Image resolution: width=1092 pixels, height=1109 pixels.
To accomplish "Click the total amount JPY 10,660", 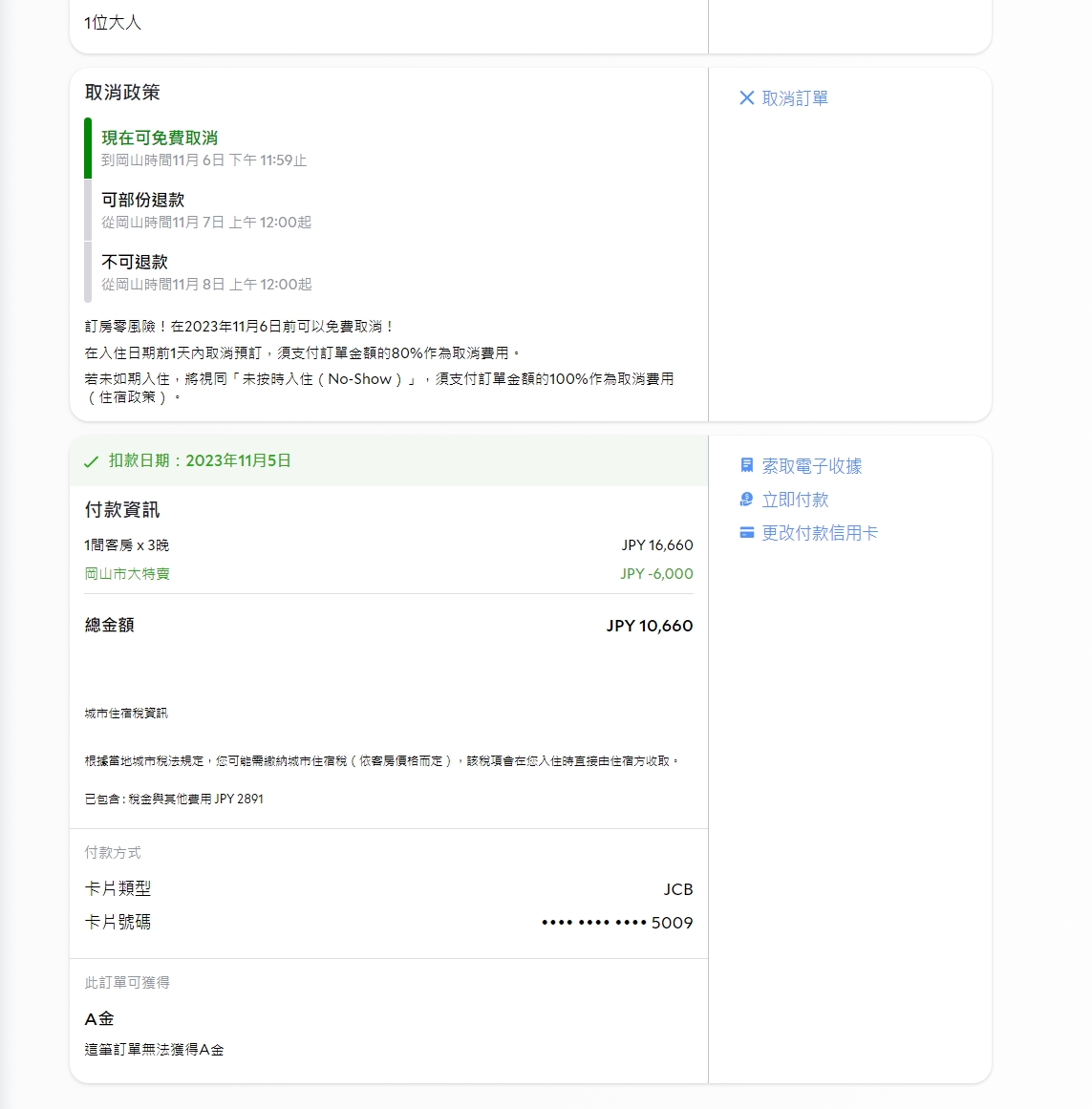I will (x=650, y=626).
